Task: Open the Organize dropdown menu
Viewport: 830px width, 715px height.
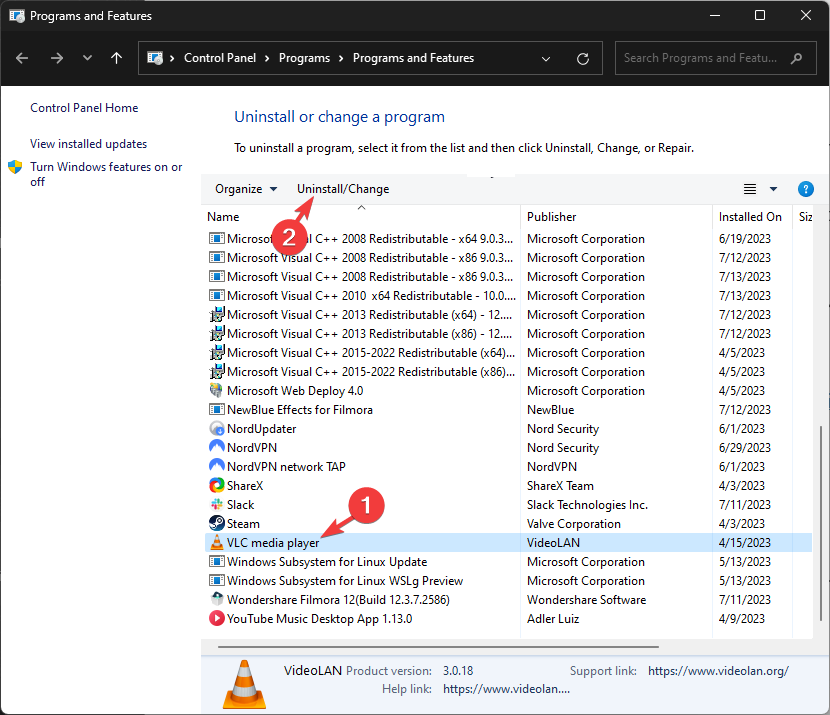Action: 246,189
